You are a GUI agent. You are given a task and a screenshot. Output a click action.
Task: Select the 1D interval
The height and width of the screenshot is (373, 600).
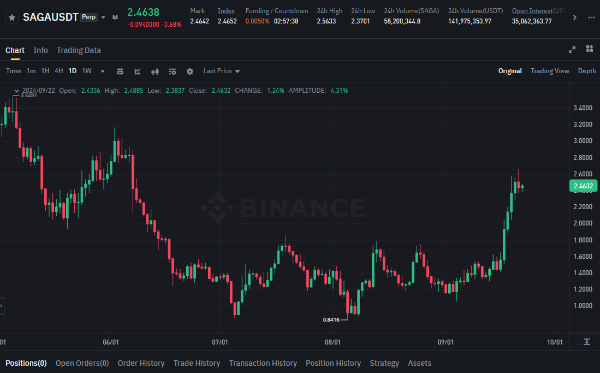tap(72, 71)
